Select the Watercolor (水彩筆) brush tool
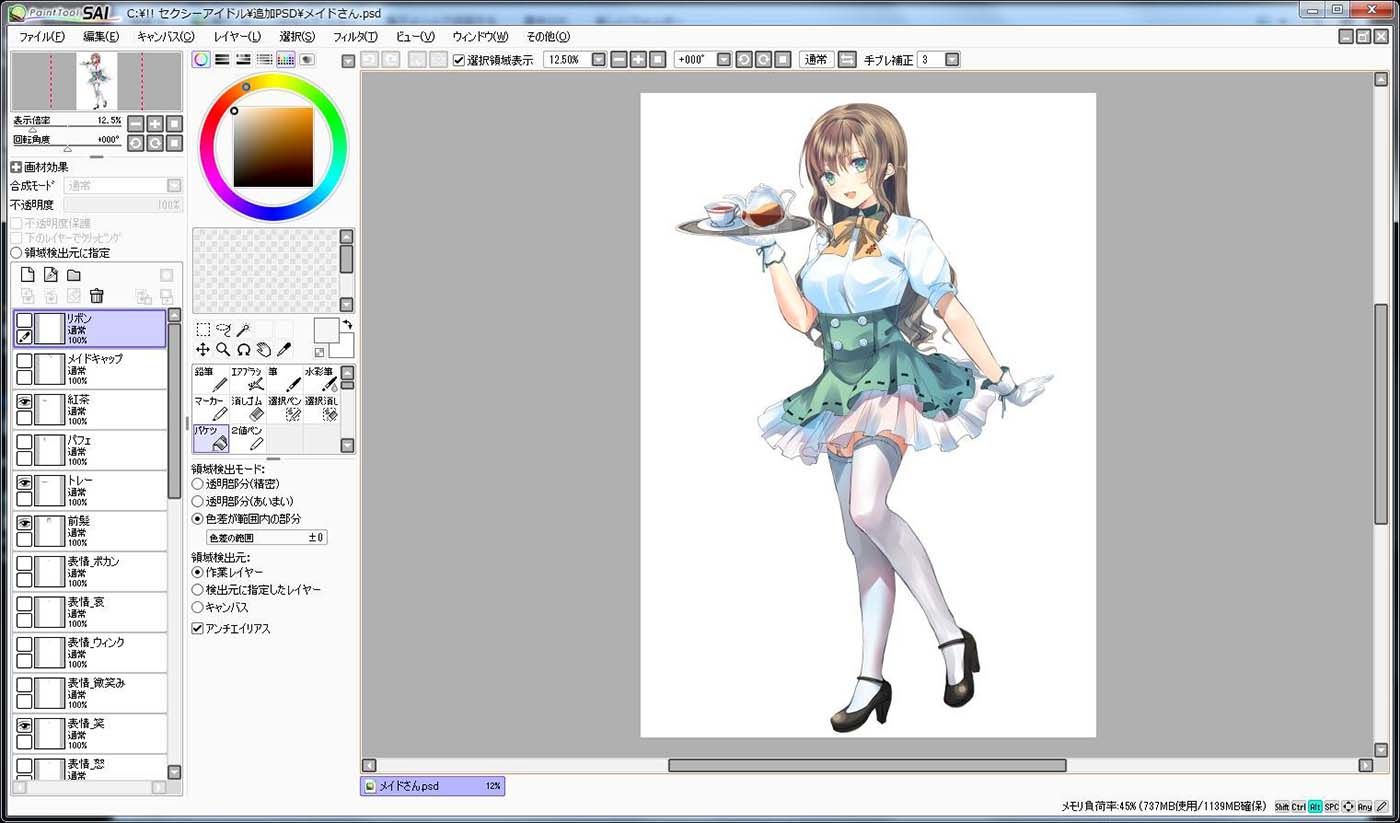Viewport: 1400px width, 823px height. tap(321, 379)
